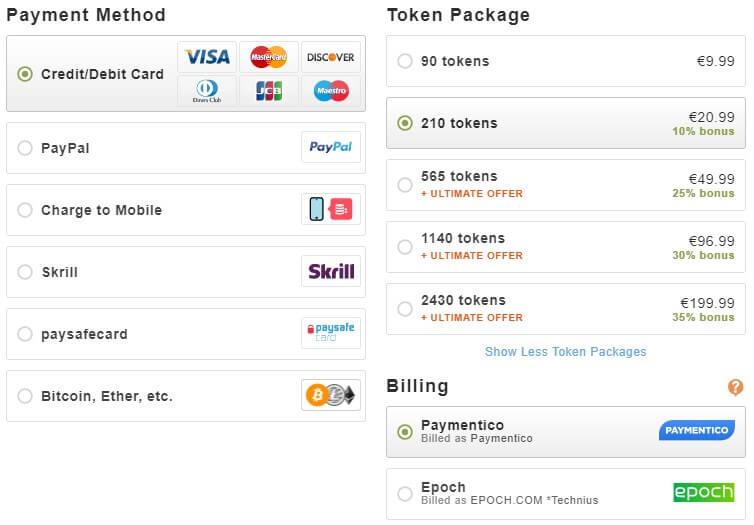This screenshot has width=754, height=525.
Task: Click the €96.99 price text
Action: pyautogui.click(x=712, y=241)
